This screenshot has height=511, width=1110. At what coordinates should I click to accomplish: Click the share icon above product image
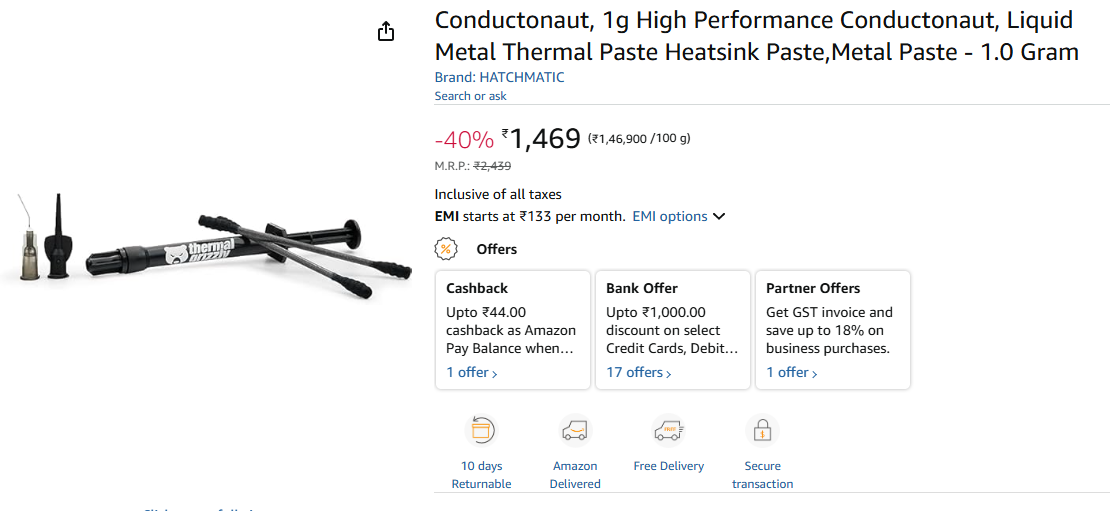click(386, 32)
